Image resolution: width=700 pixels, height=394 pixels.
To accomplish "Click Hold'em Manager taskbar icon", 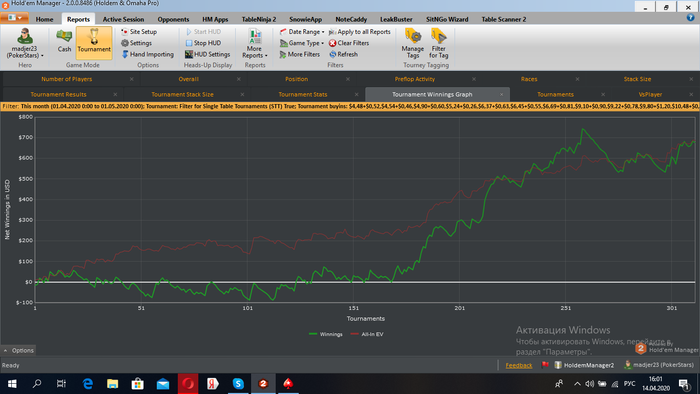I will [263, 383].
